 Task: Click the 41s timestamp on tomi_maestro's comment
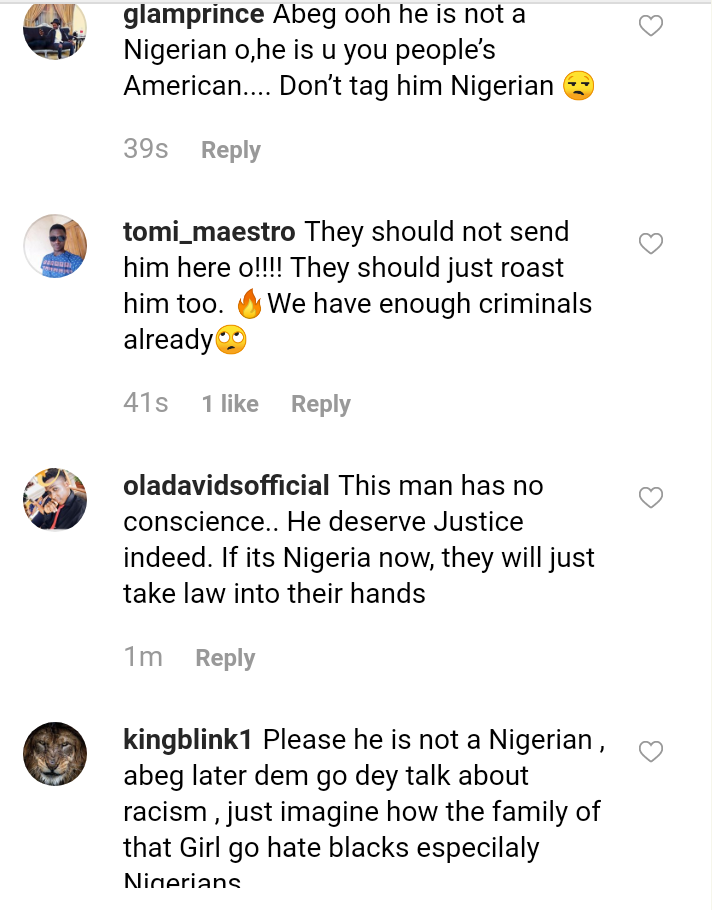(x=146, y=404)
